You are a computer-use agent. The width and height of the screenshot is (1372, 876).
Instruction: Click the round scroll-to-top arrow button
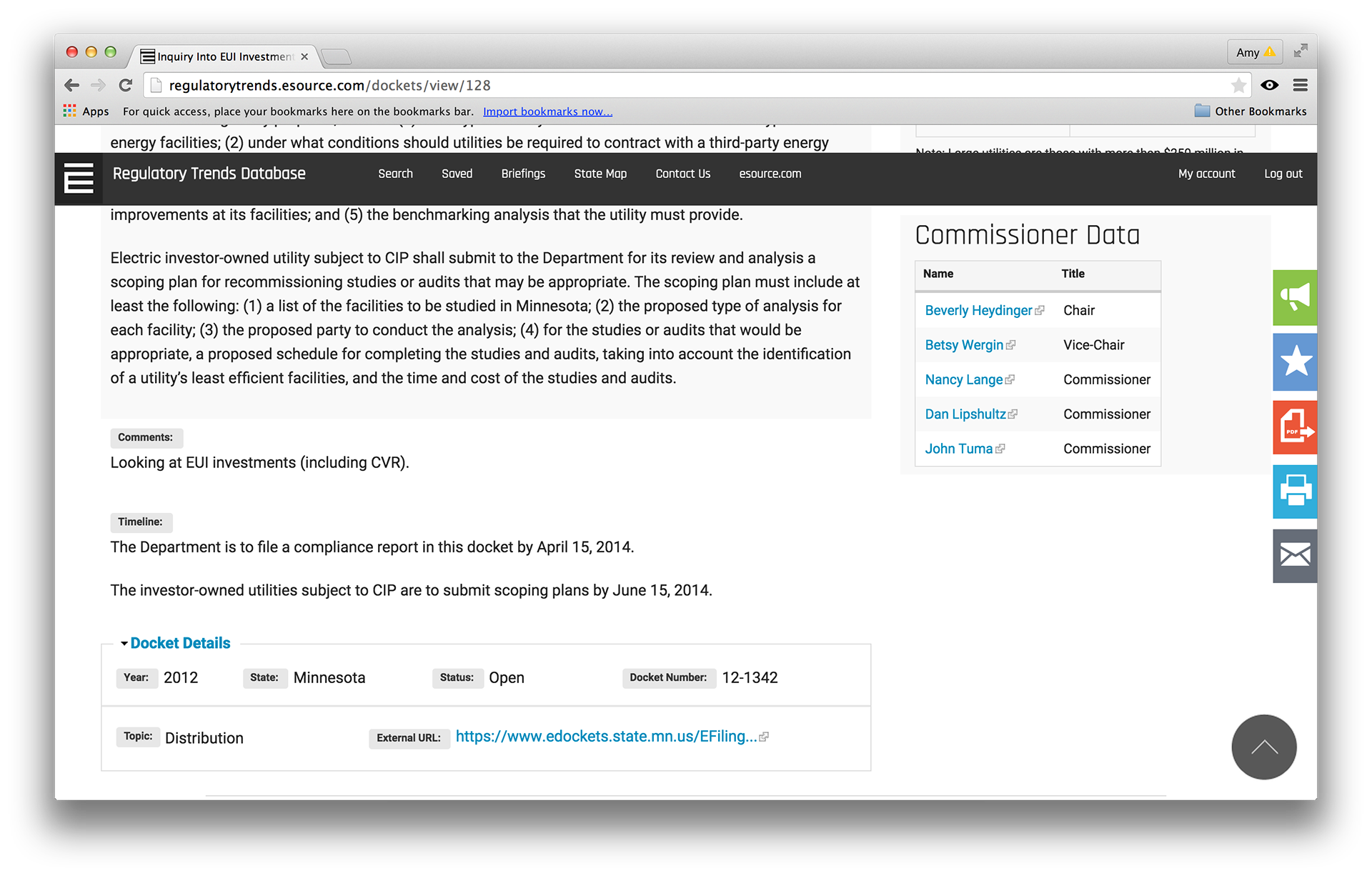1263,747
